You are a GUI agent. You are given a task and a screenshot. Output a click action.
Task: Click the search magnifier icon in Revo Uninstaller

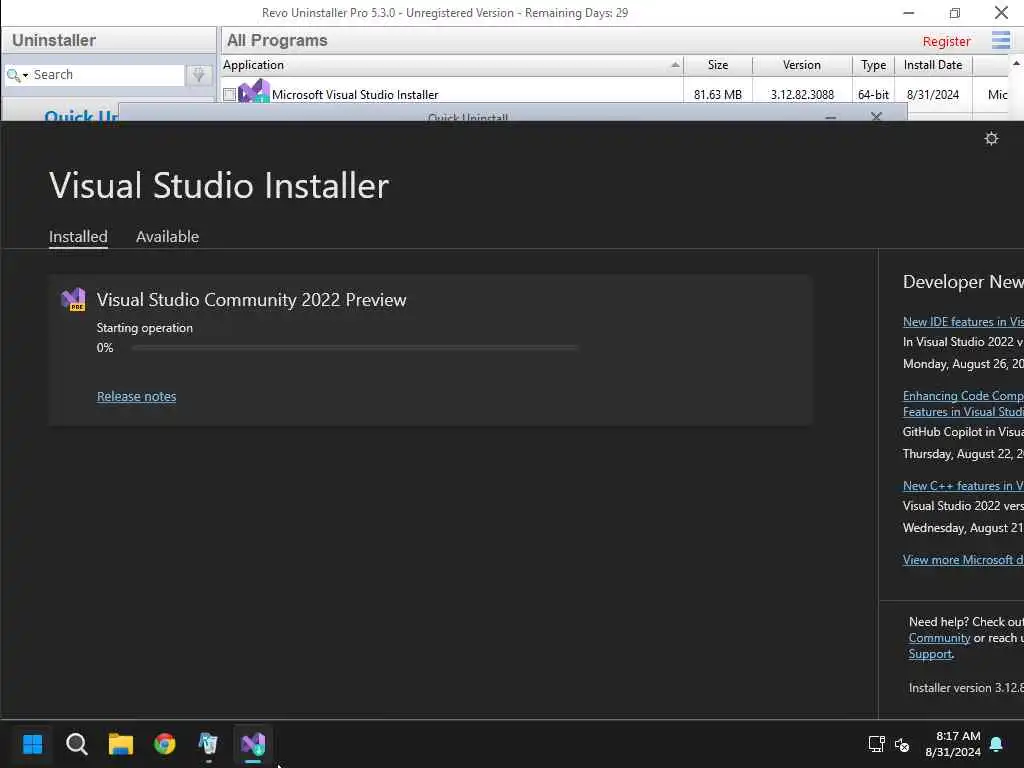(x=13, y=75)
